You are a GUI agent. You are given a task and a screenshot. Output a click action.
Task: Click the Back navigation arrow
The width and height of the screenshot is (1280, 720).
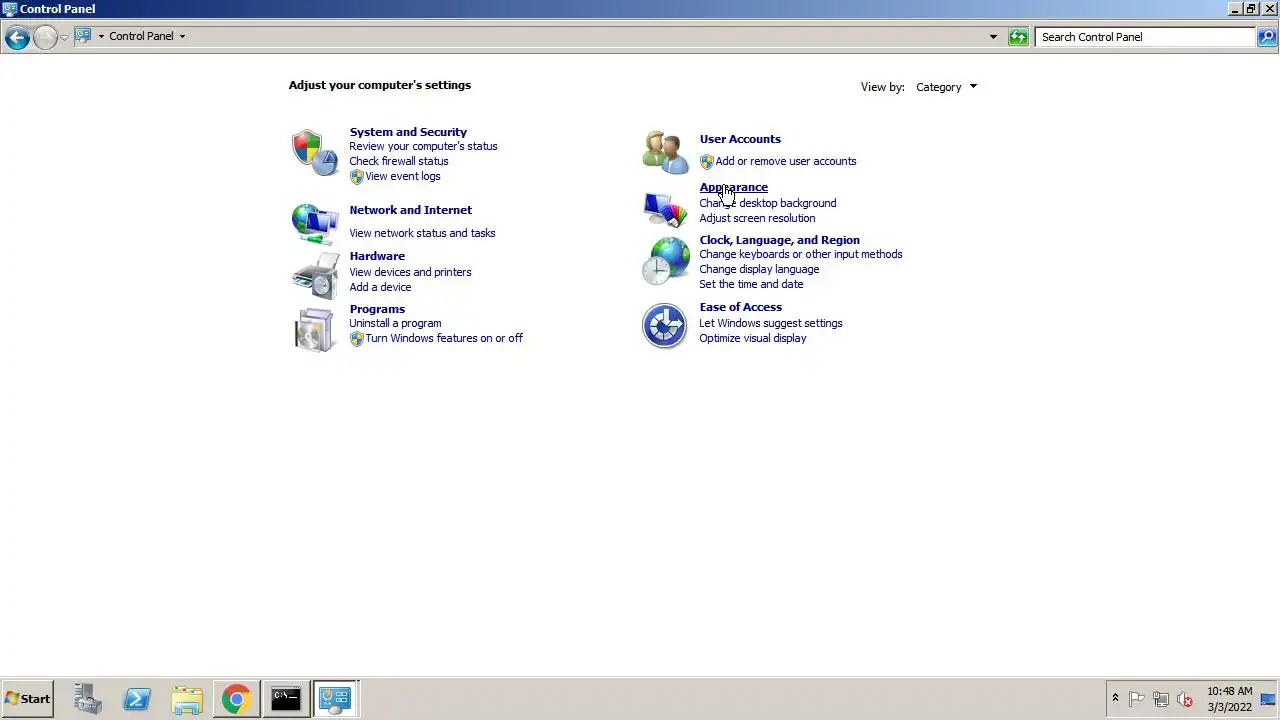coord(17,37)
